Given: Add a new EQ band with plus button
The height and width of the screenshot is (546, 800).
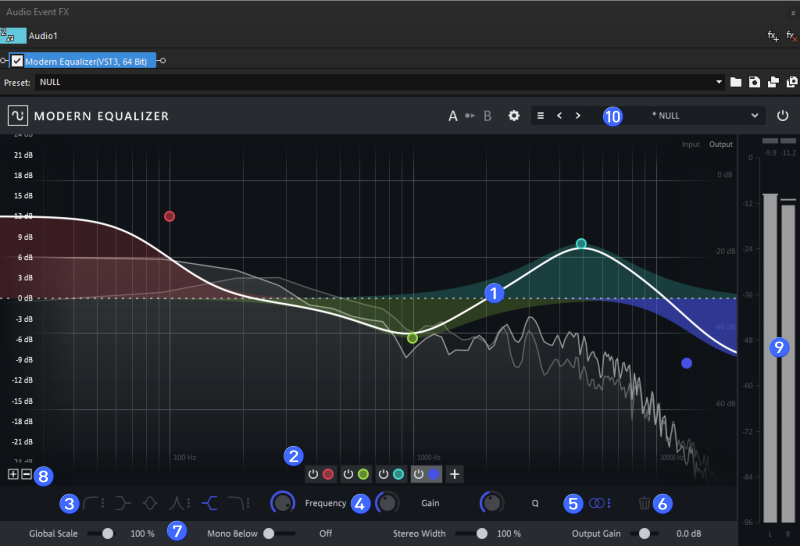Looking at the screenshot, I should point(454,474).
